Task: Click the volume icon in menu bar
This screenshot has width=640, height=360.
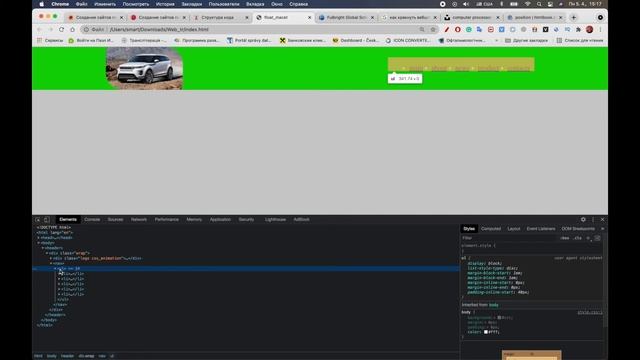Action: point(466,4)
